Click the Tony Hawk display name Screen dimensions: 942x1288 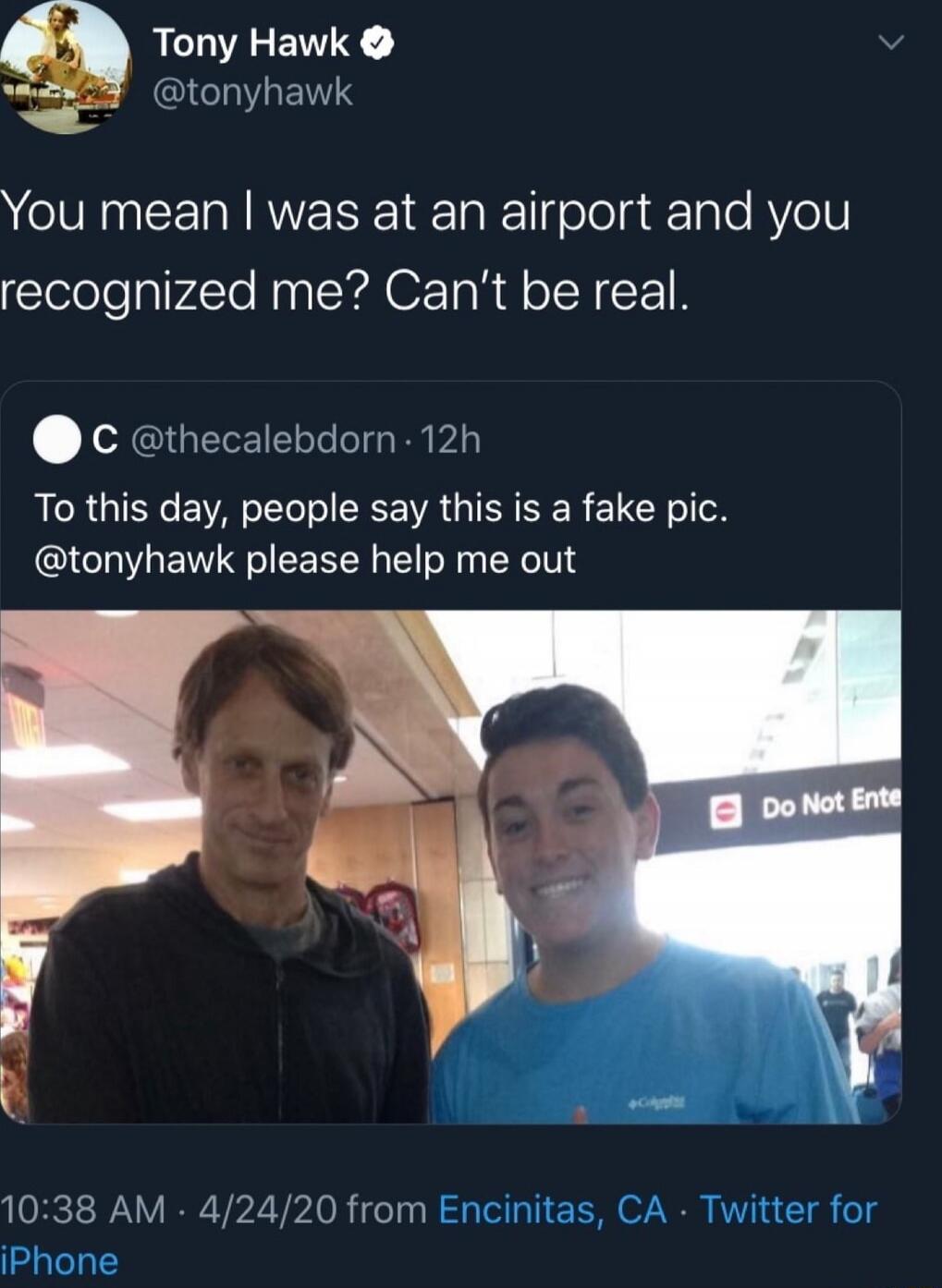coord(251,43)
